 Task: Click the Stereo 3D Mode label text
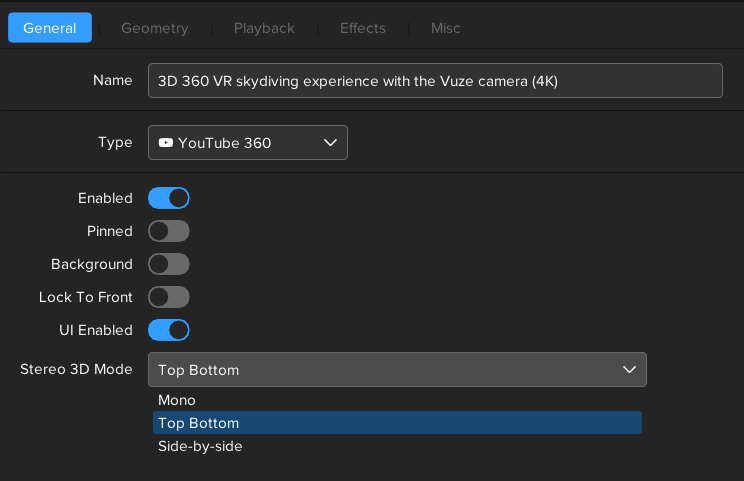tap(76, 369)
